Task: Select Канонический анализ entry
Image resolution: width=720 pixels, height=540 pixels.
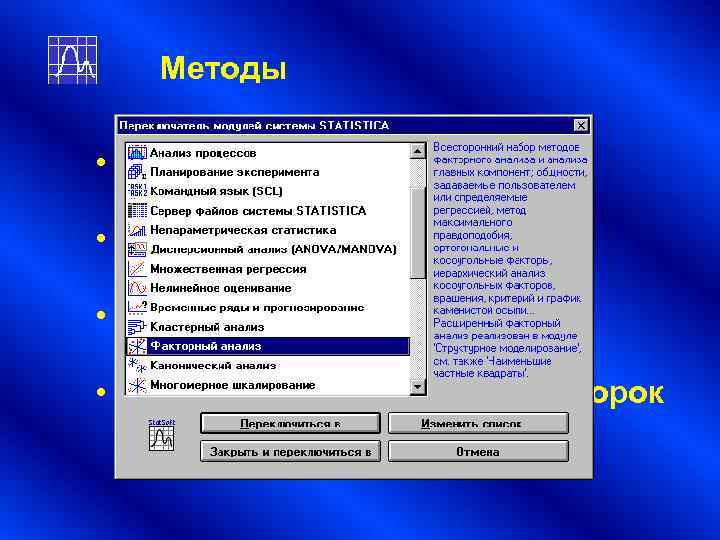Action: coord(268,366)
